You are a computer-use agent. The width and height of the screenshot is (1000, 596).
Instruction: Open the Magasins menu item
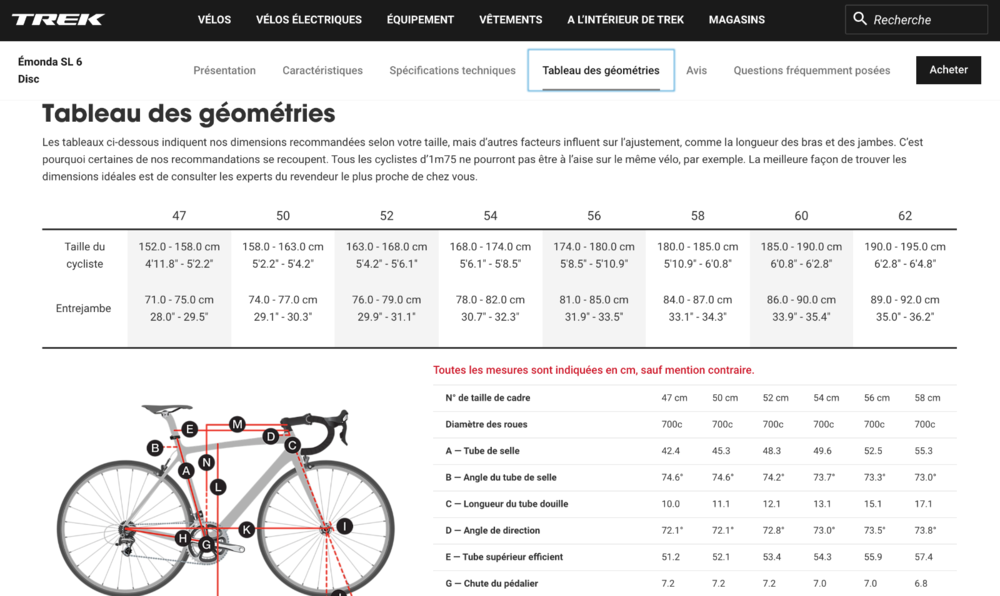736,20
